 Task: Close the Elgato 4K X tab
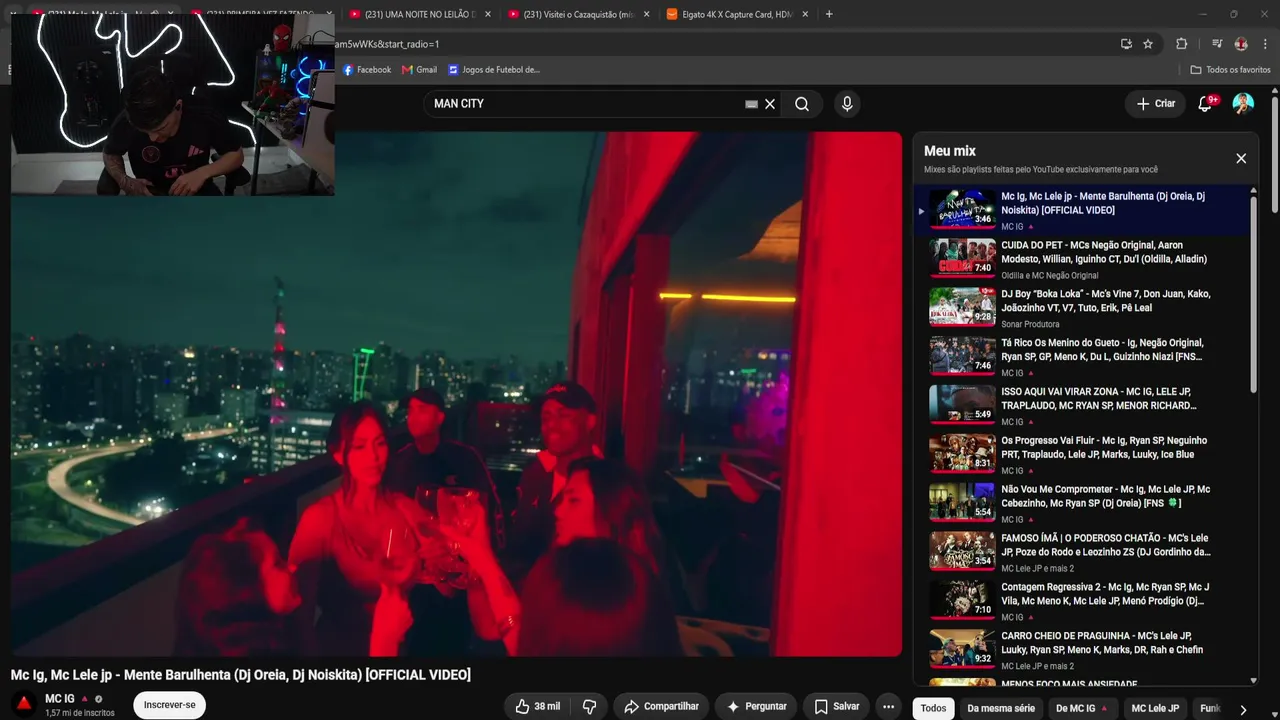805,15
